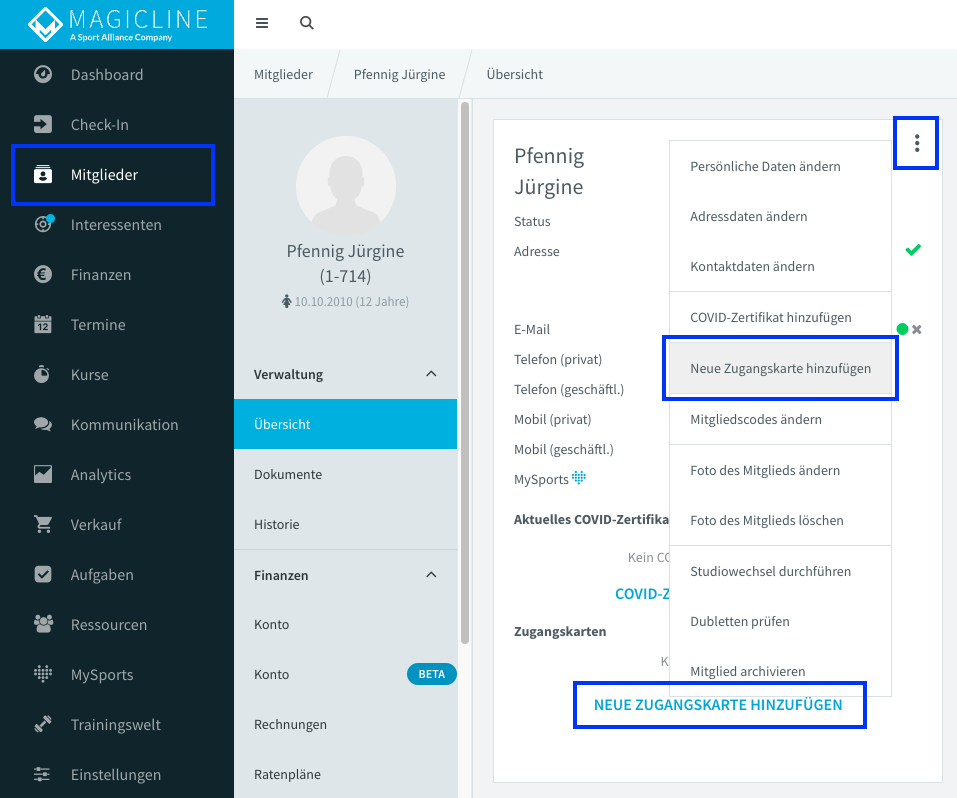Click NEUE ZUGANGSKARTE HINZUFÜGEN link
Screen dimensions: 957x798
(x=718, y=705)
